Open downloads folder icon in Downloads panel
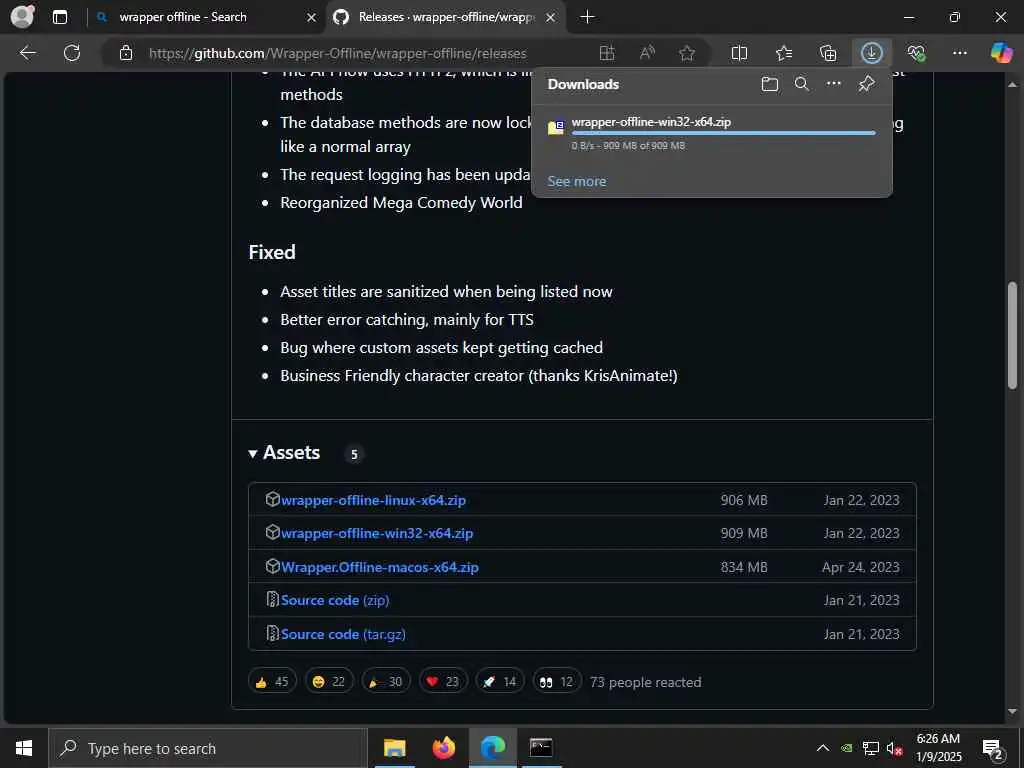1024x768 pixels. [x=770, y=84]
